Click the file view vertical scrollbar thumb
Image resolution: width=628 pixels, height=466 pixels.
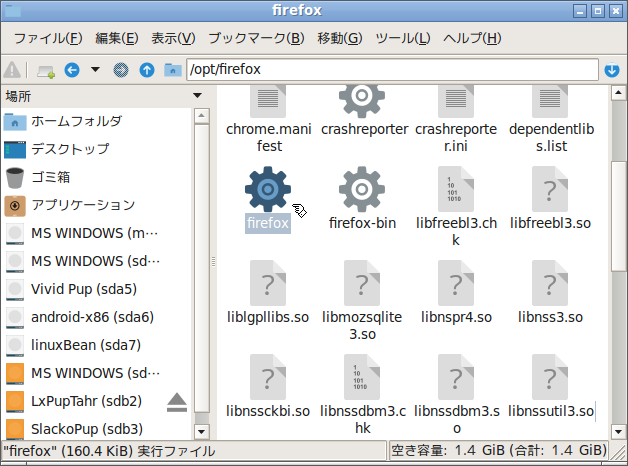coord(618,216)
